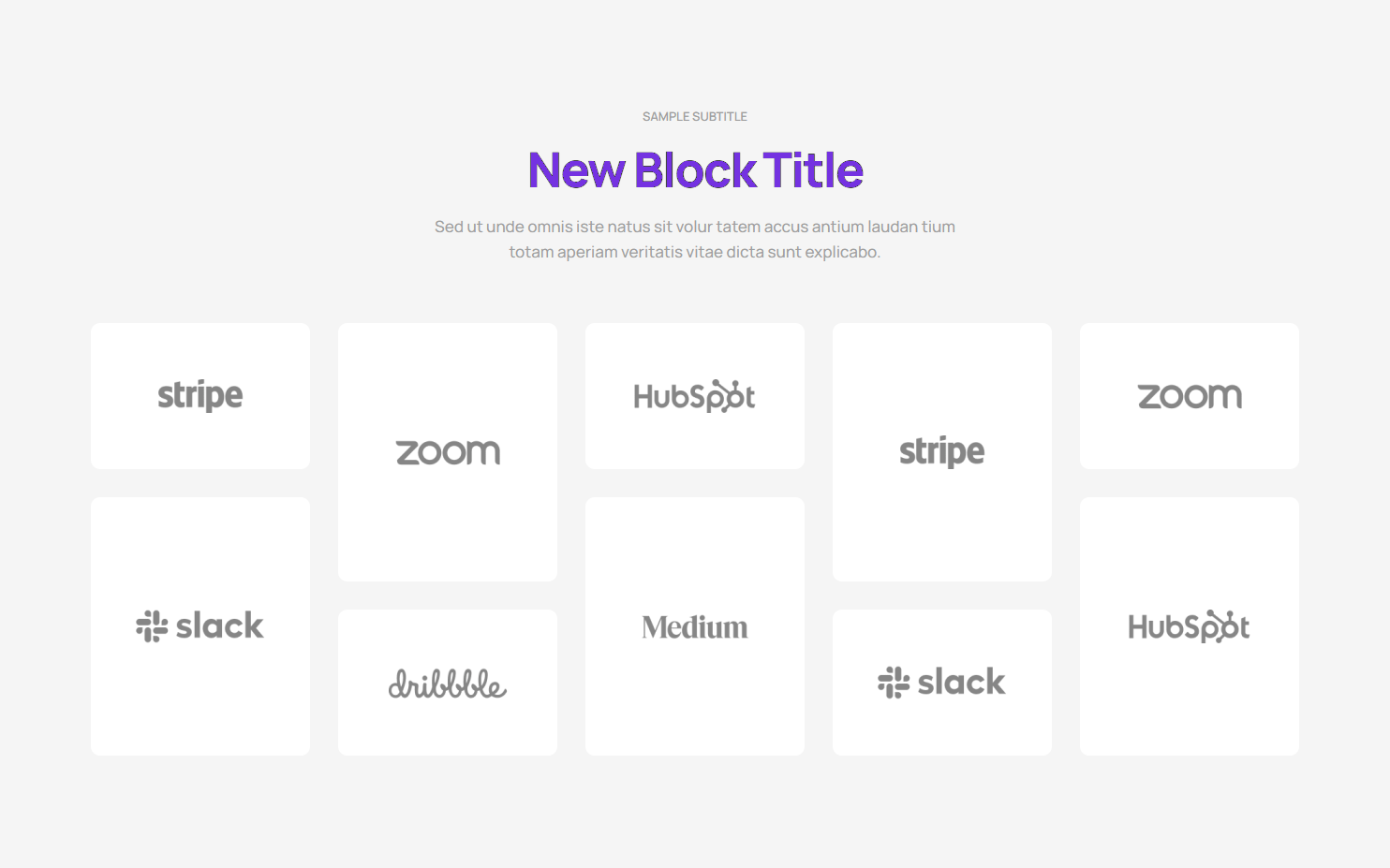Click the description line starting "totam aperiam"
Image resolution: width=1390 pixels, height=868 pixels.
[695, 252]
